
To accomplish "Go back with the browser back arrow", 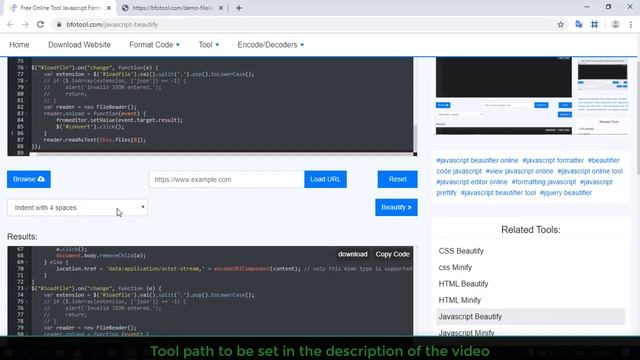I will (x=10, y=24).
